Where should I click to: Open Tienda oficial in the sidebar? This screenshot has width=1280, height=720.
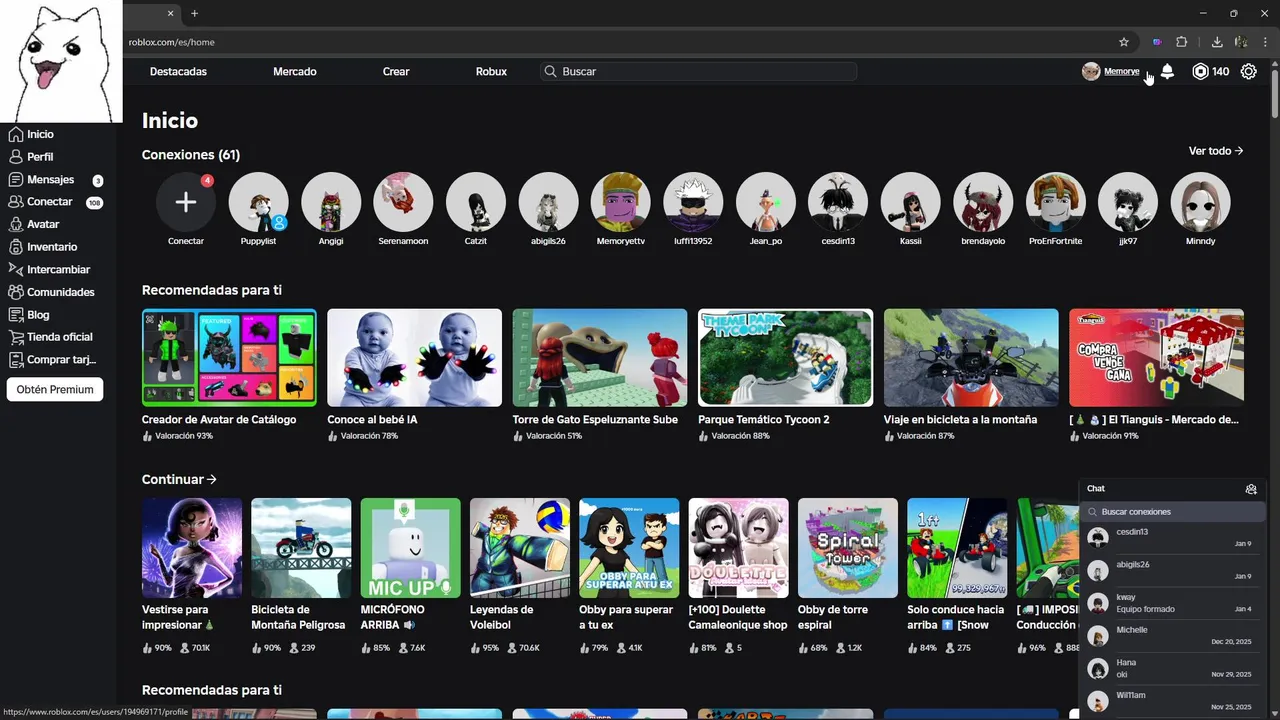pos(58,337)
